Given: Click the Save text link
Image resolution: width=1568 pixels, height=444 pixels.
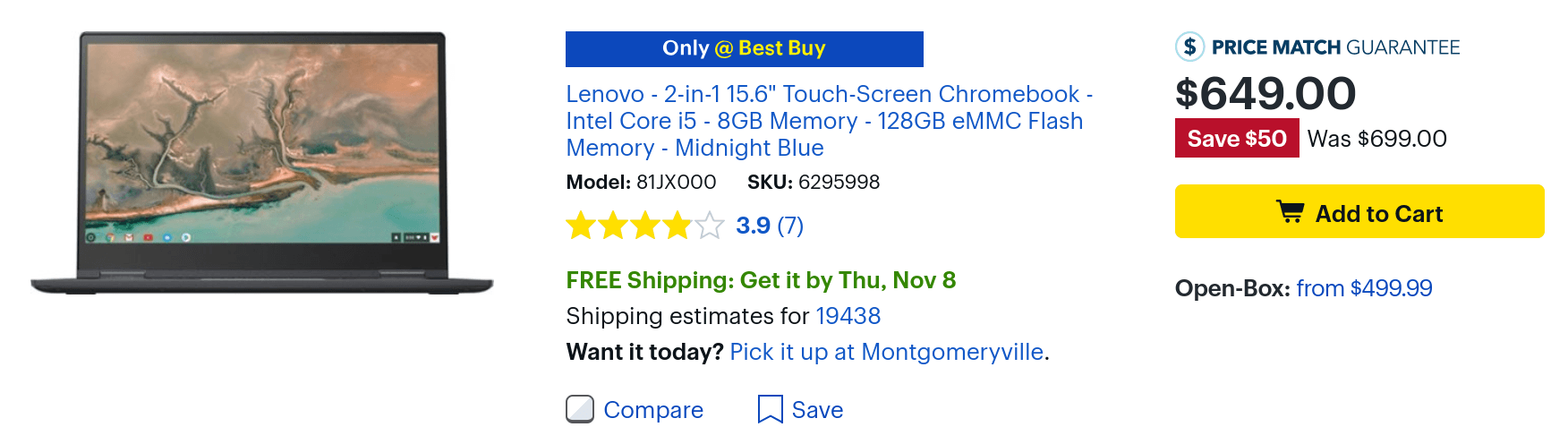Looking at the screenshot, I should pyautogui.click(x=817, y=410).
